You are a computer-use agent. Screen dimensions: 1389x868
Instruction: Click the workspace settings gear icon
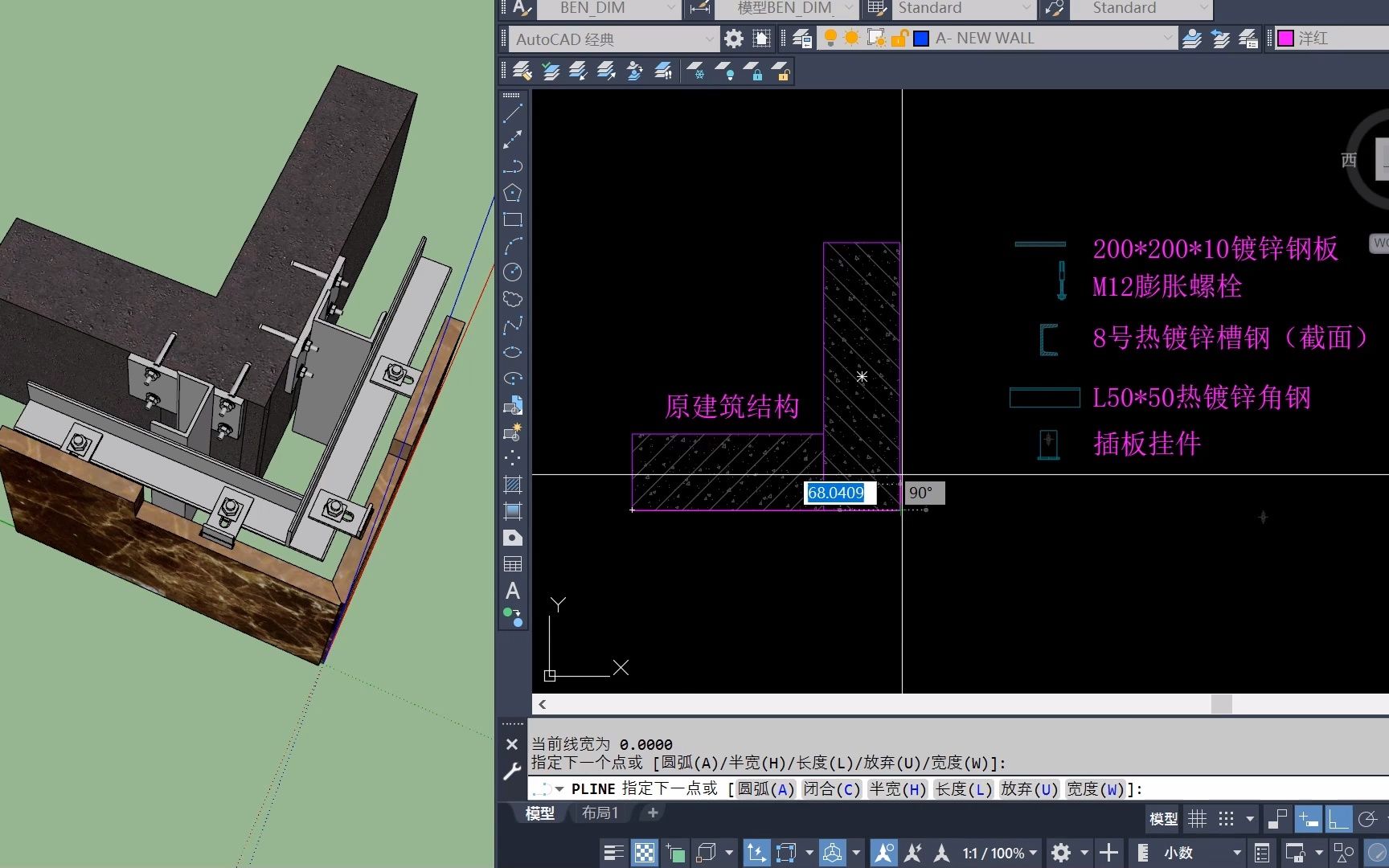click(x=734, y=39)
